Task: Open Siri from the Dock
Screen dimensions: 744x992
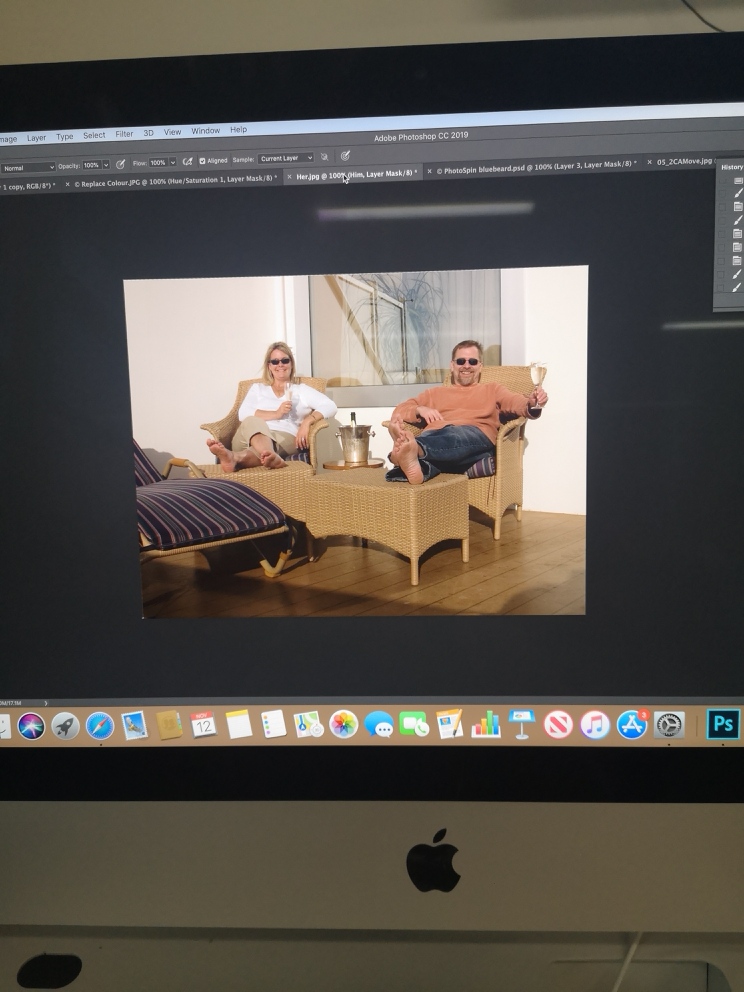Action: 31,726
